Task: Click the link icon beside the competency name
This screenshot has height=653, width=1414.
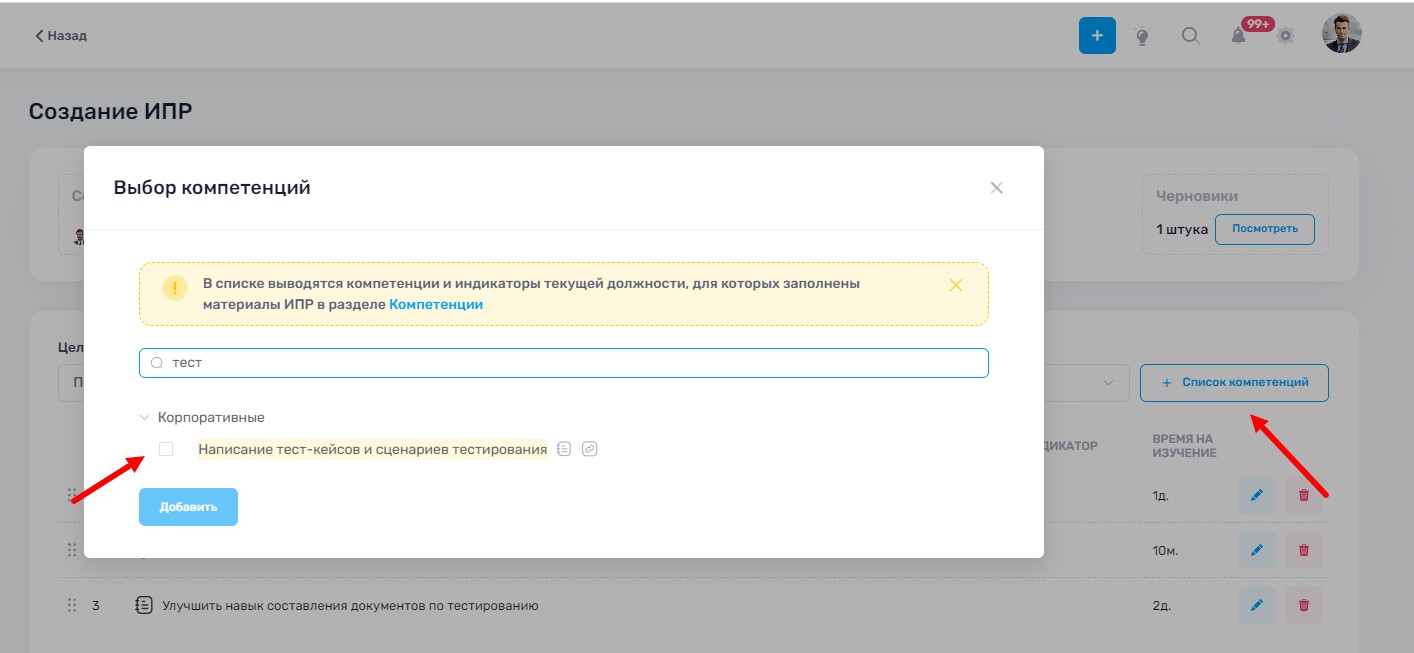Action: (x=590, y=449)
